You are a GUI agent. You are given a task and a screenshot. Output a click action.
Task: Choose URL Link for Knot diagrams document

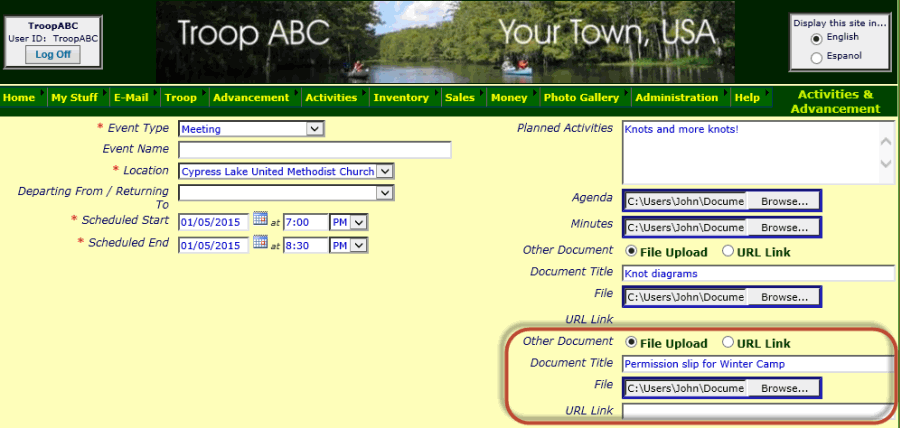coord(728,251)
